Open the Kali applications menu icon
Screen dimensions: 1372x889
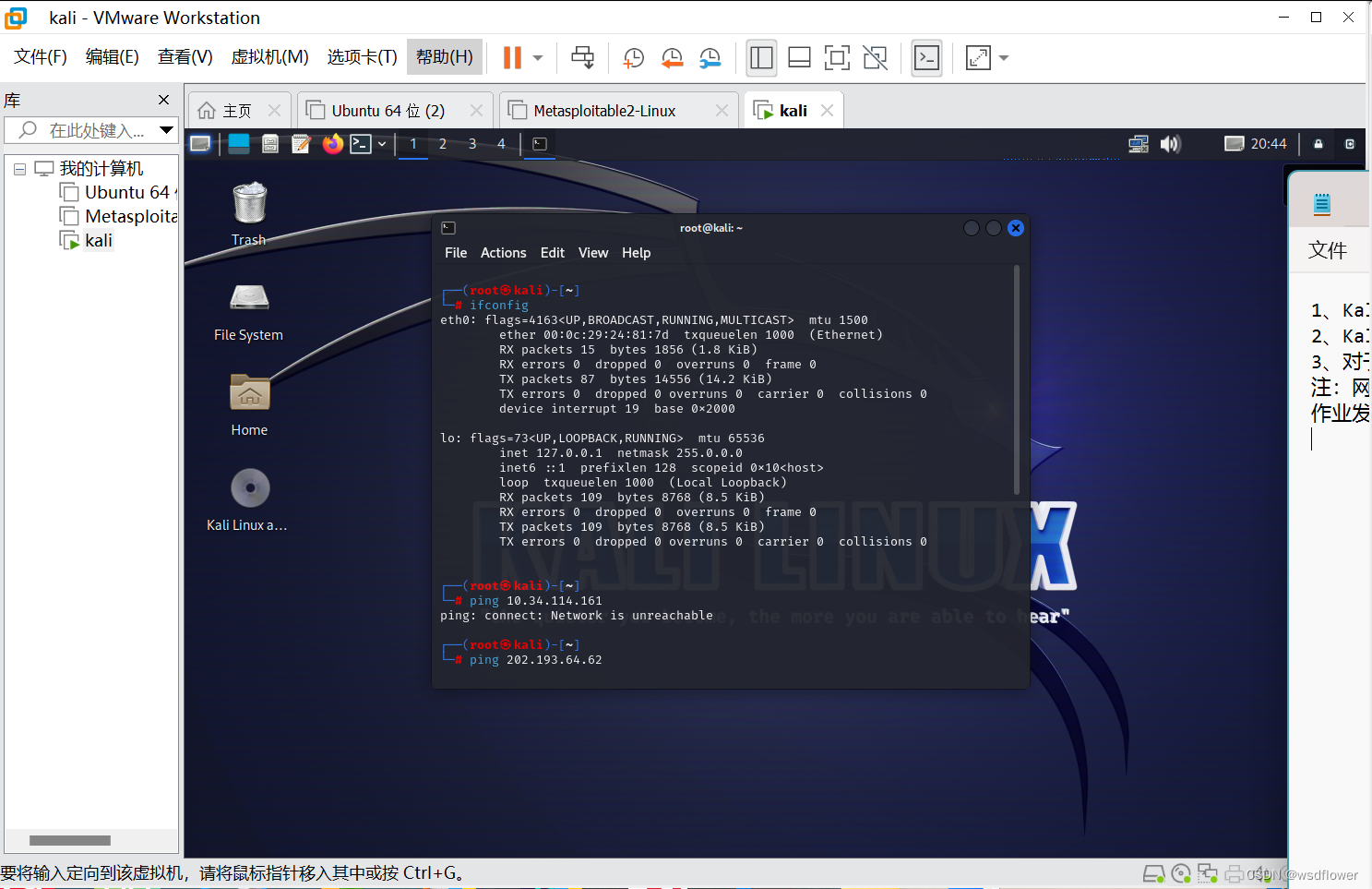click(200, 143)
